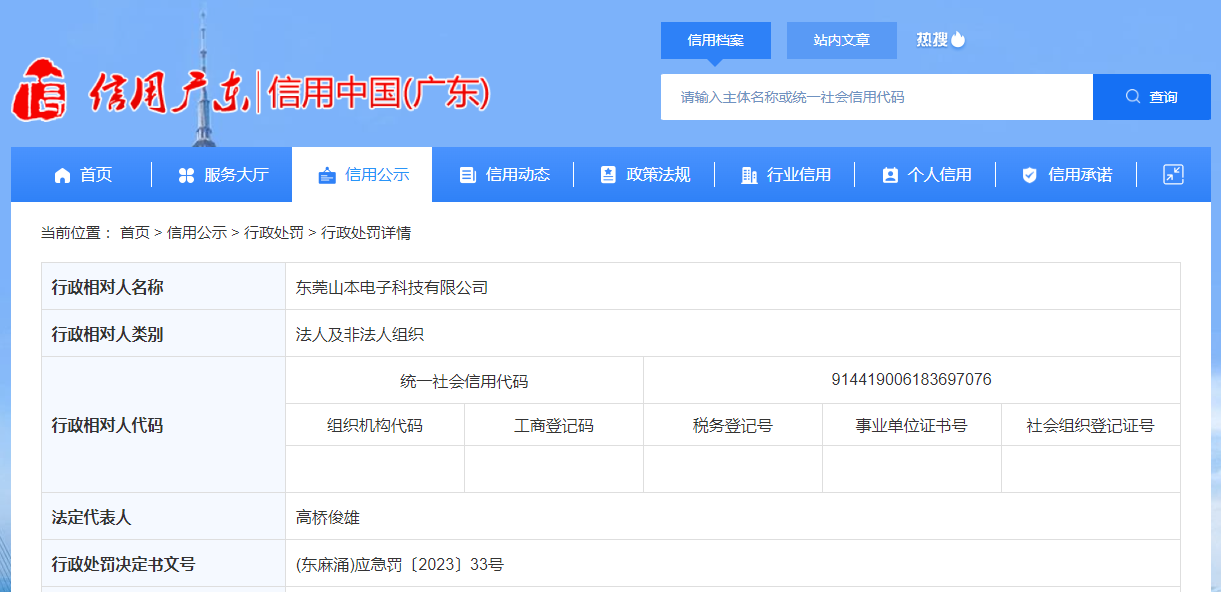This screenshot has width=1221, height=592.
Task: Click the subject name search input
Action: click(x=877, y=97)
